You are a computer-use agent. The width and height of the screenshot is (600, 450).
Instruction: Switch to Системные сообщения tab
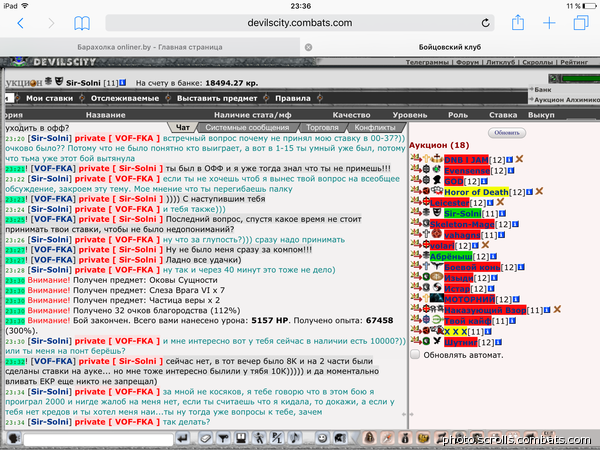[247, 127]
